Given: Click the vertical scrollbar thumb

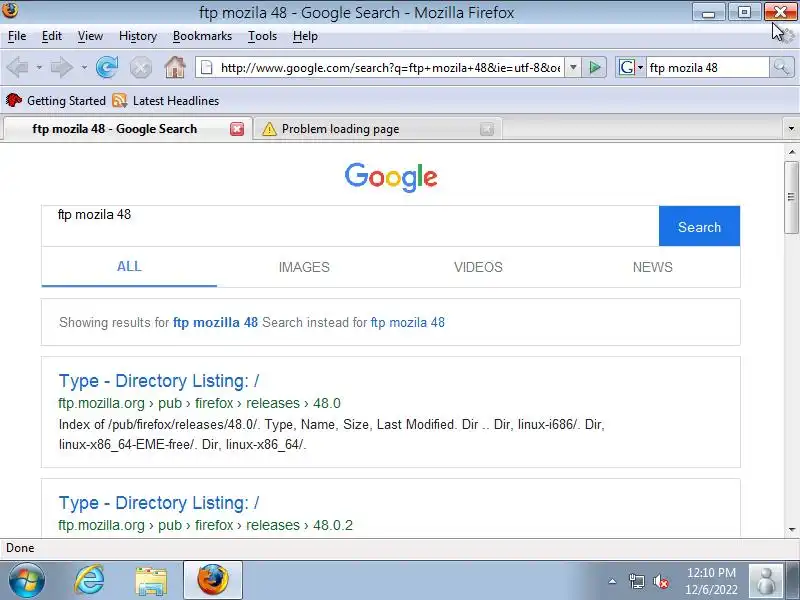Looking at the screenshot, I should (x=791, y=197).
